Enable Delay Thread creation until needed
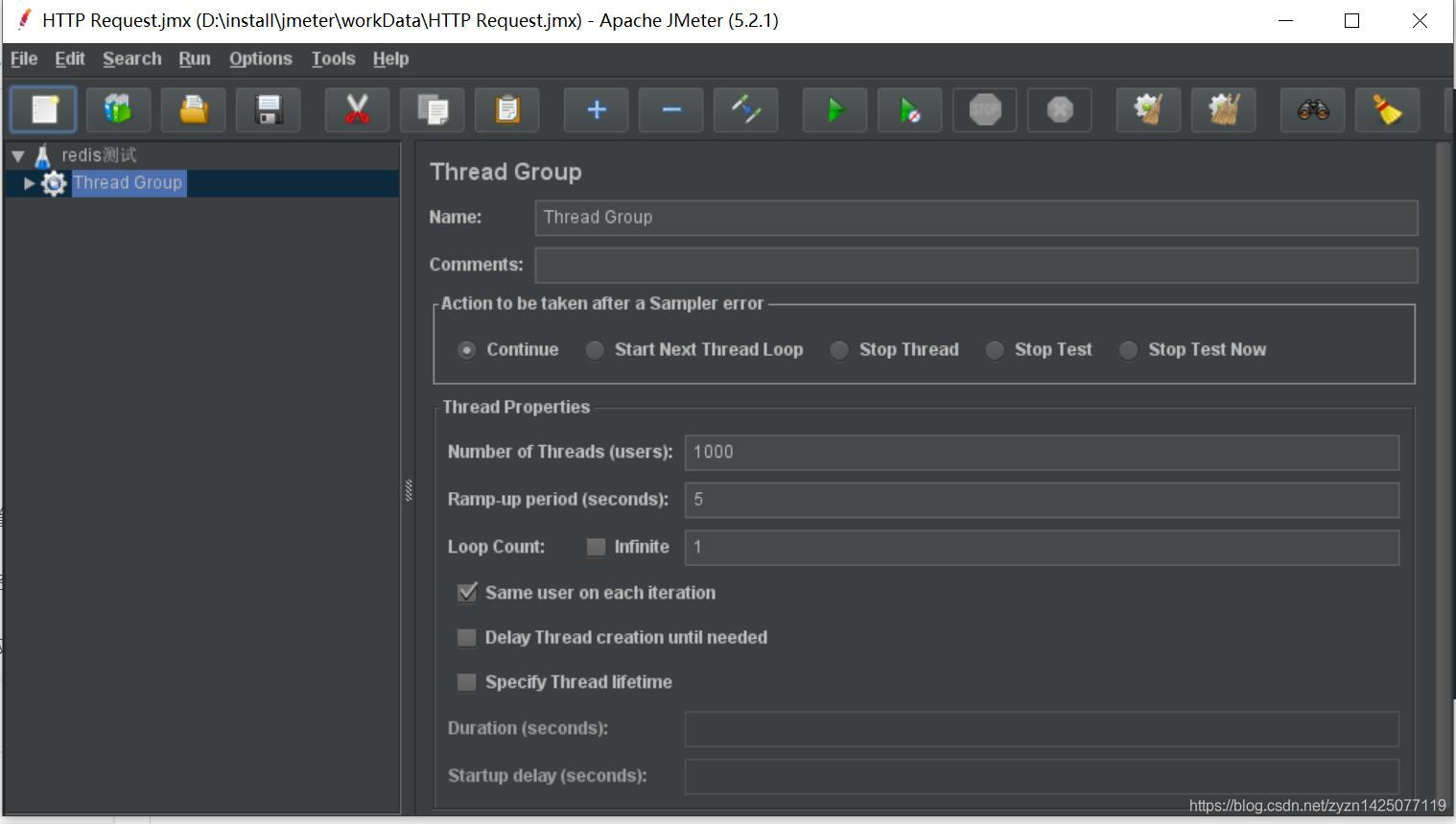This screenshot has height=824, width=1456. click(x=467, y=638)
